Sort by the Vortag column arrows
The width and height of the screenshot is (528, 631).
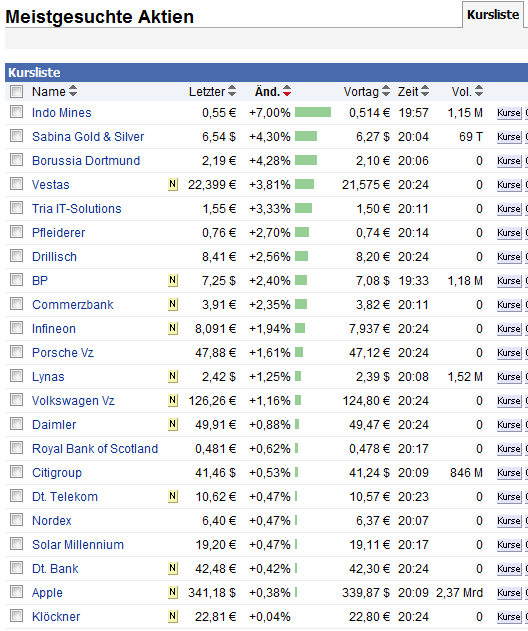pos(386,91)
